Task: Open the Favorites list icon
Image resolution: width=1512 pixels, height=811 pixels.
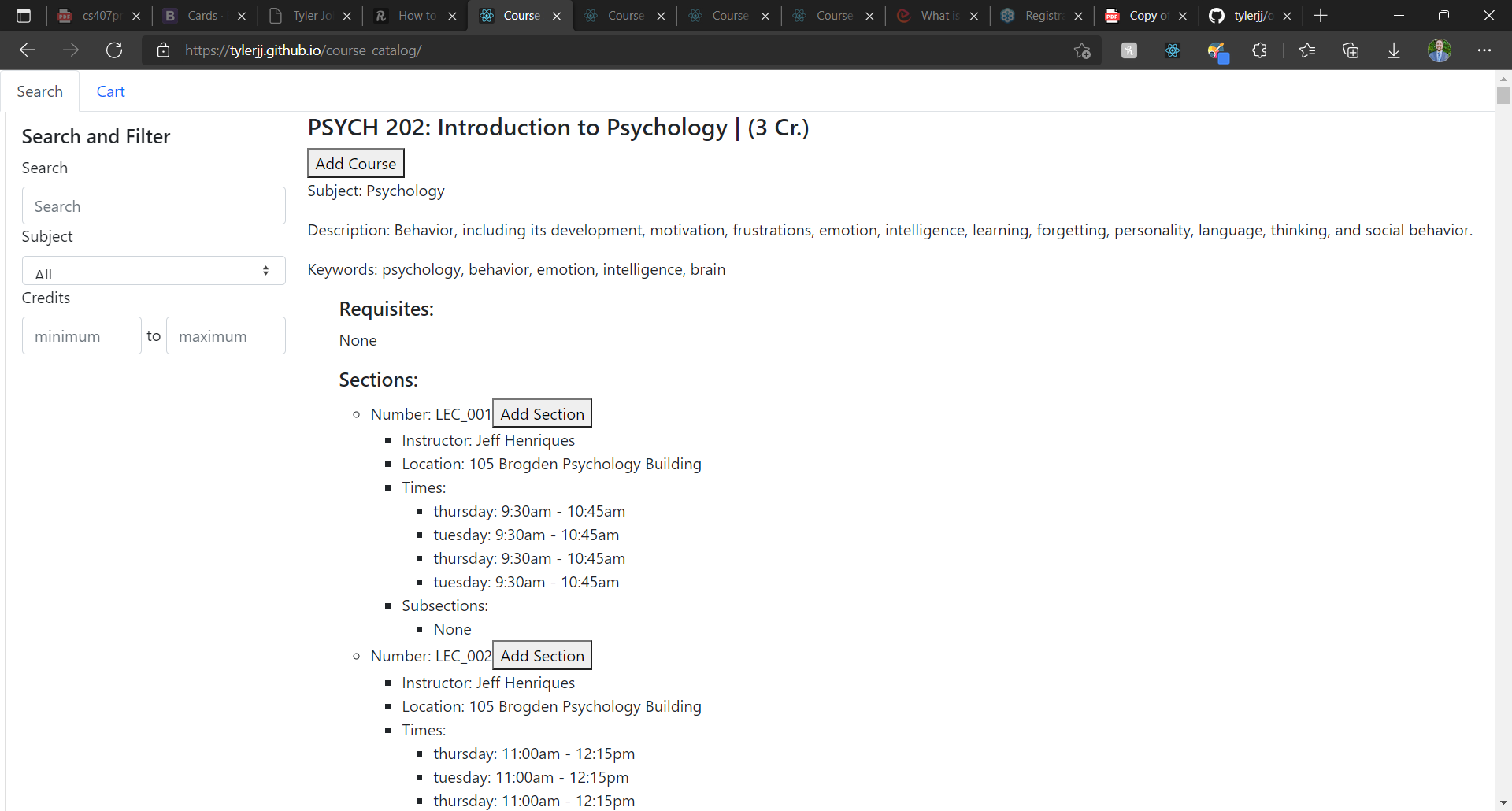Action: click(1307, 50)
